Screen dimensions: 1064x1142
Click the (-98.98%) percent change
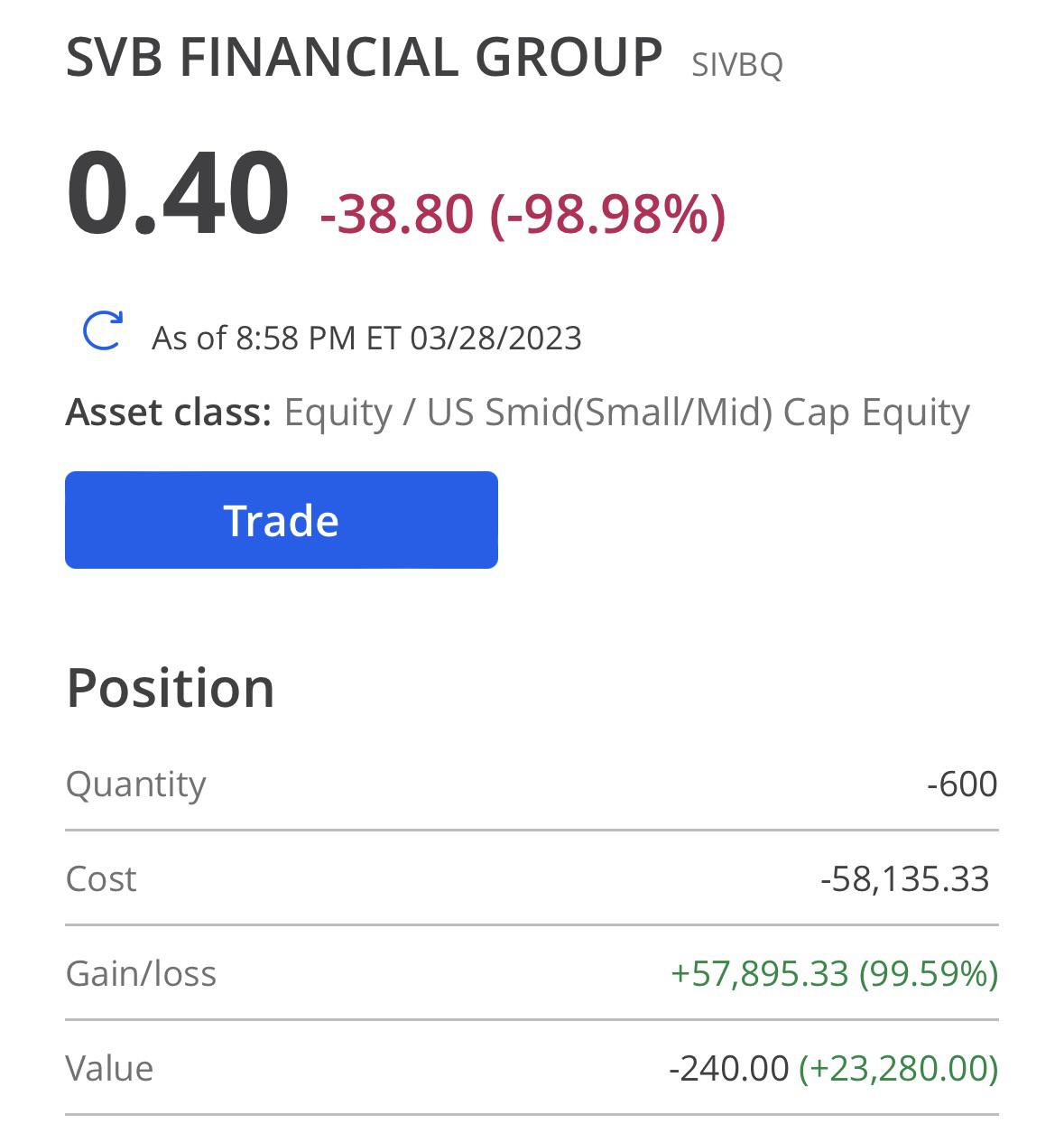(x=607, y=214)
